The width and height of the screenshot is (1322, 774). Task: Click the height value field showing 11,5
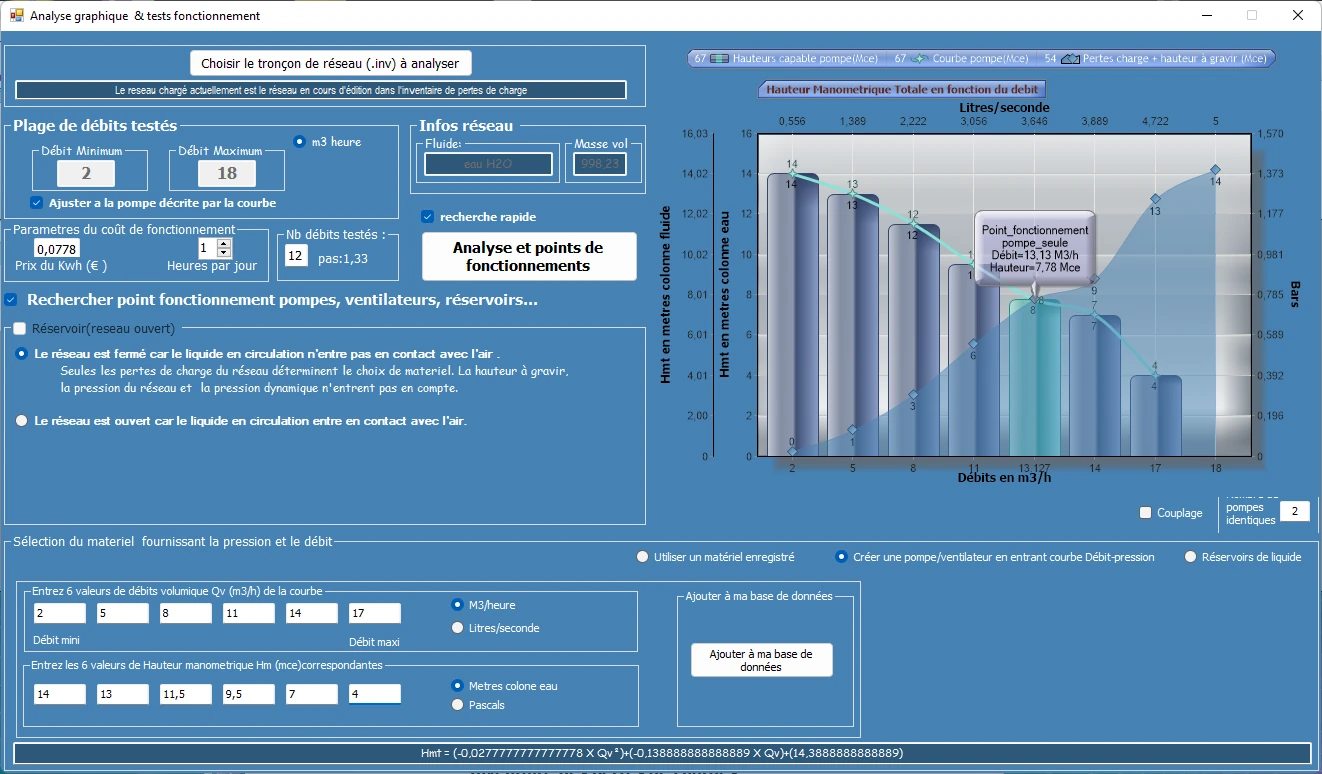186,694
